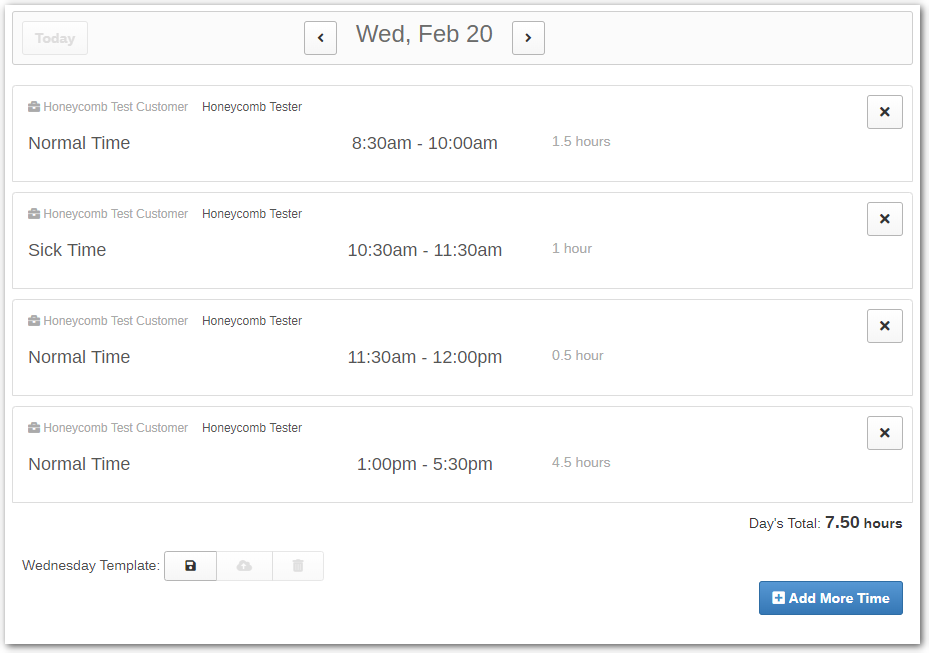
Task: Select the 8:30am - 10:00am time range
Action: (x=424, y=143)
